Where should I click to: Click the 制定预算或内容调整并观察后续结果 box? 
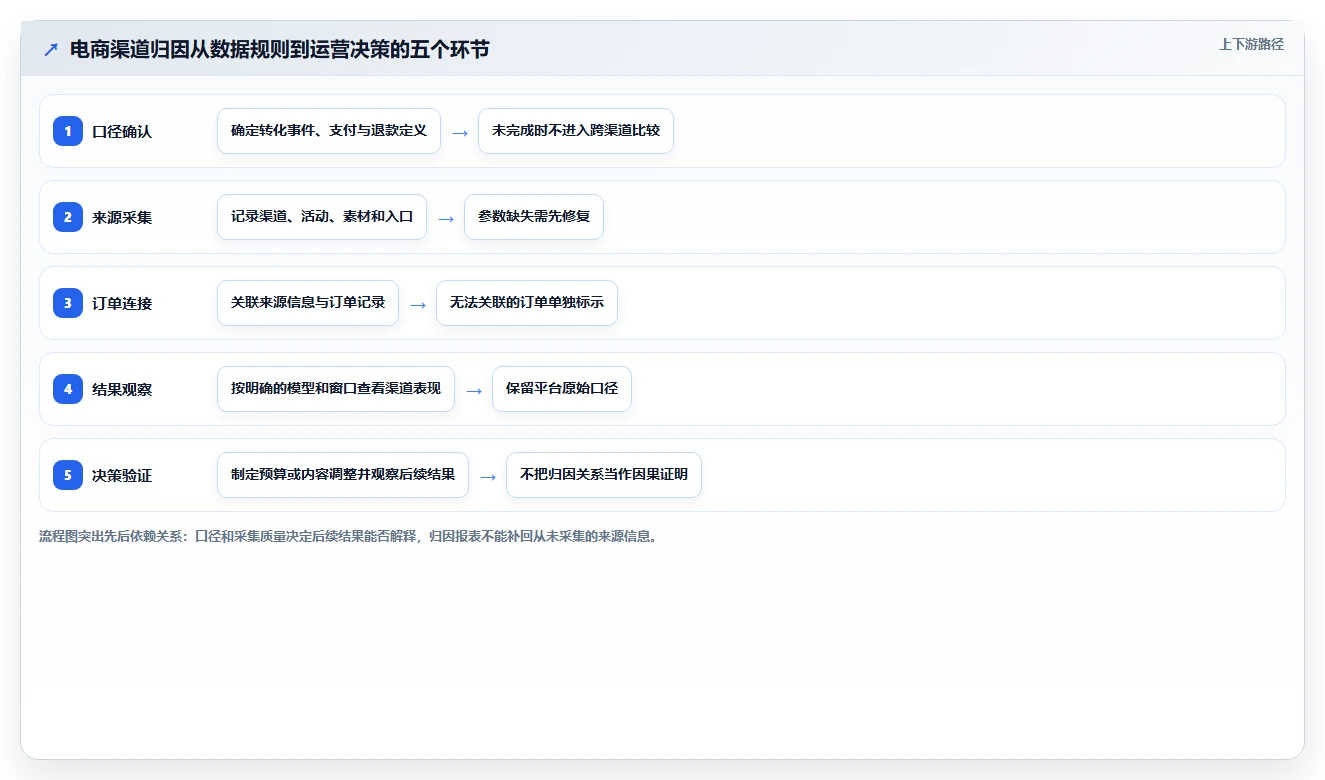pos(343,475)
